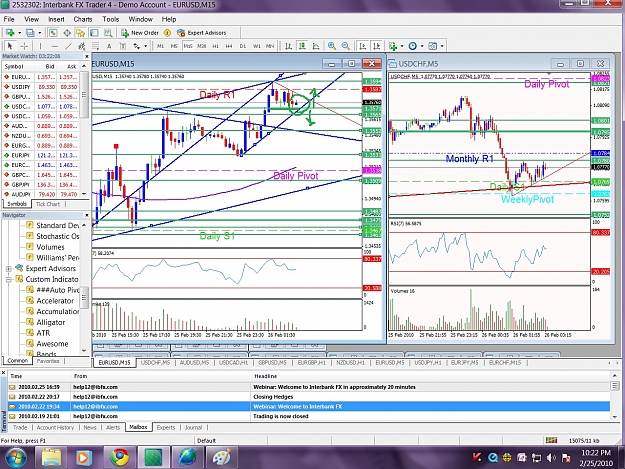
Task: Open the Favorites tab in Navigator
Action: (48, 361)
